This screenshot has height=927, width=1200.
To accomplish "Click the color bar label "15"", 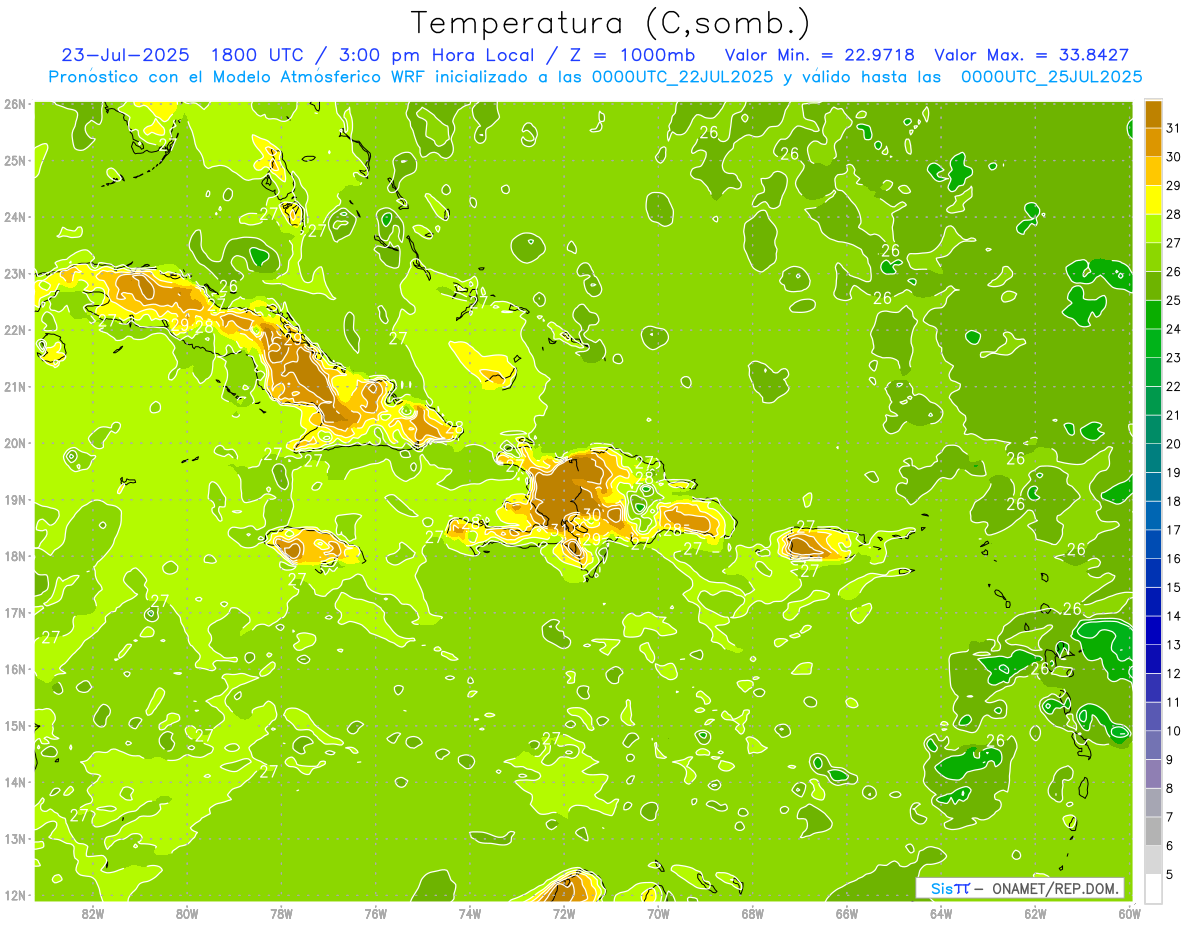I will pos(1173,587).
